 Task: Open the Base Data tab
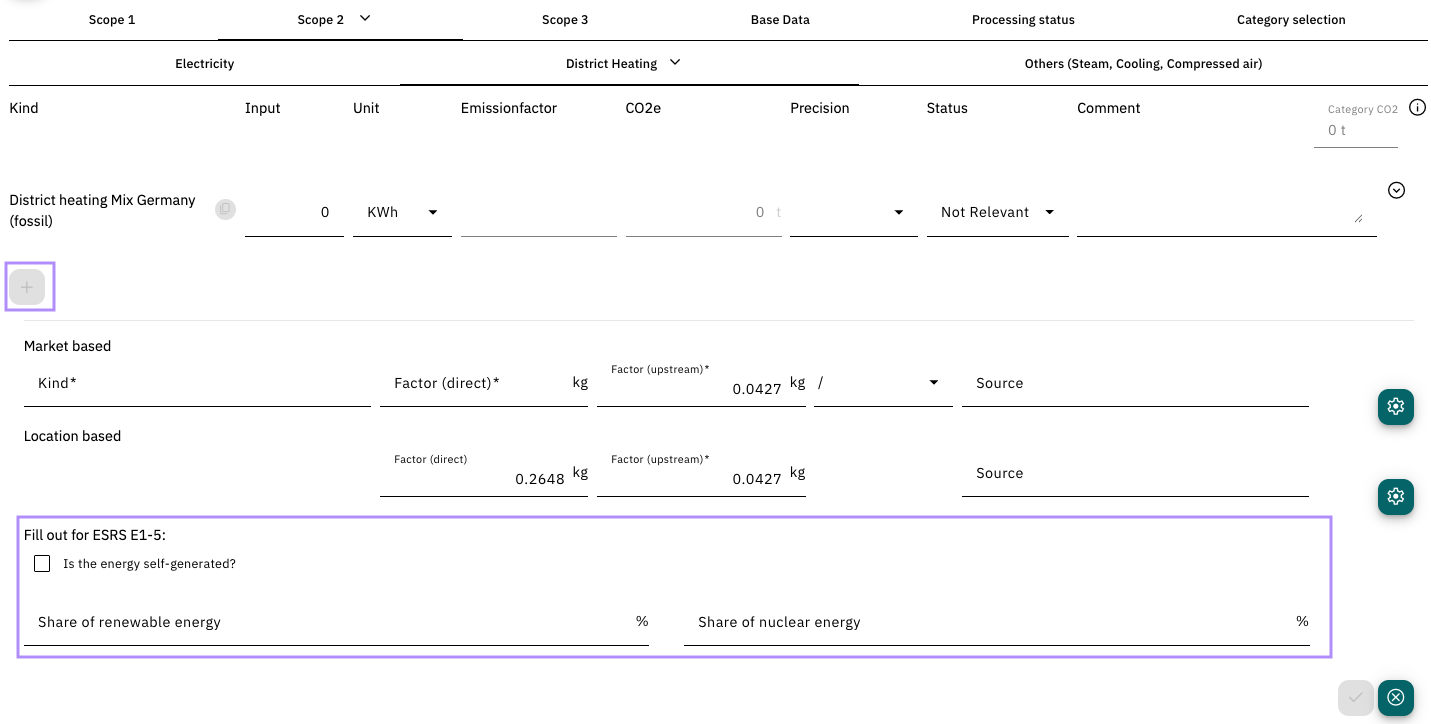(x=780, y=19)
